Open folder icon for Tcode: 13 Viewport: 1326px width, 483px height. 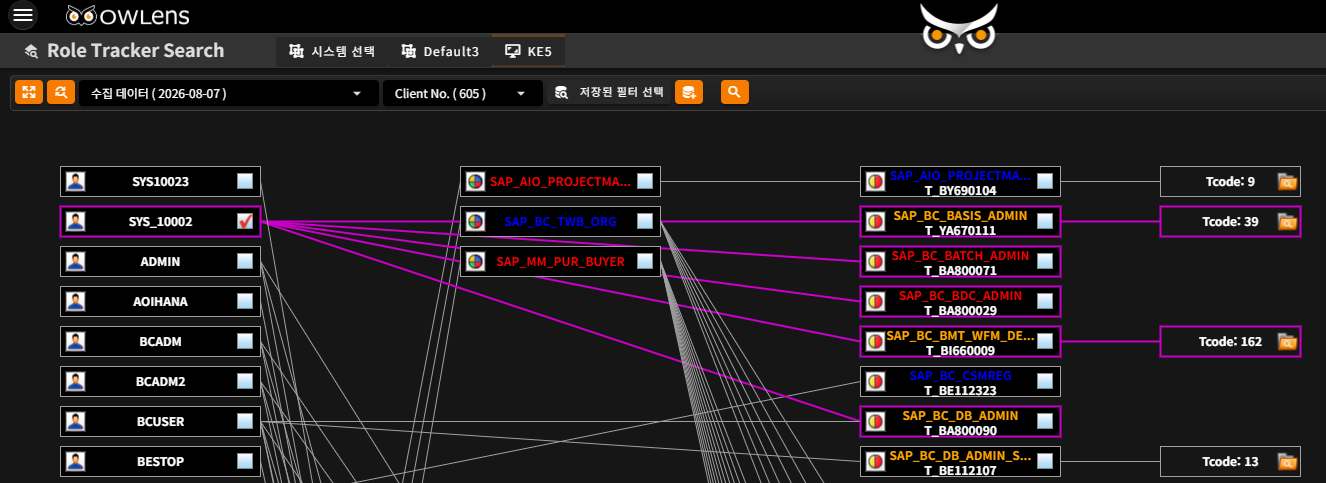pos(1286,461)
